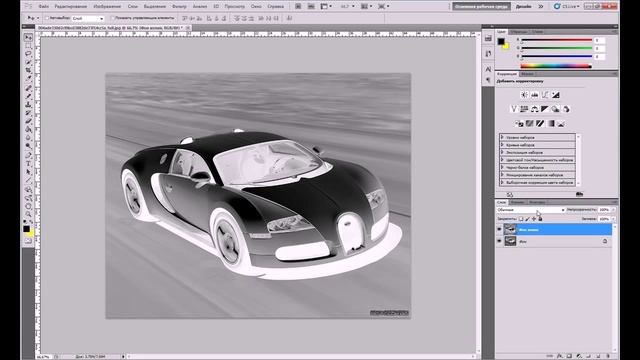Create a new layer
The height and width of the screenshot is (360, 640).
(598, 356)
